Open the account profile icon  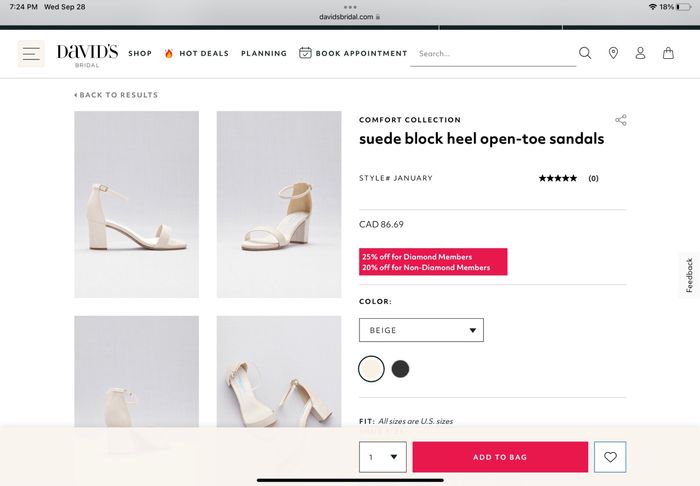(640, 53)
